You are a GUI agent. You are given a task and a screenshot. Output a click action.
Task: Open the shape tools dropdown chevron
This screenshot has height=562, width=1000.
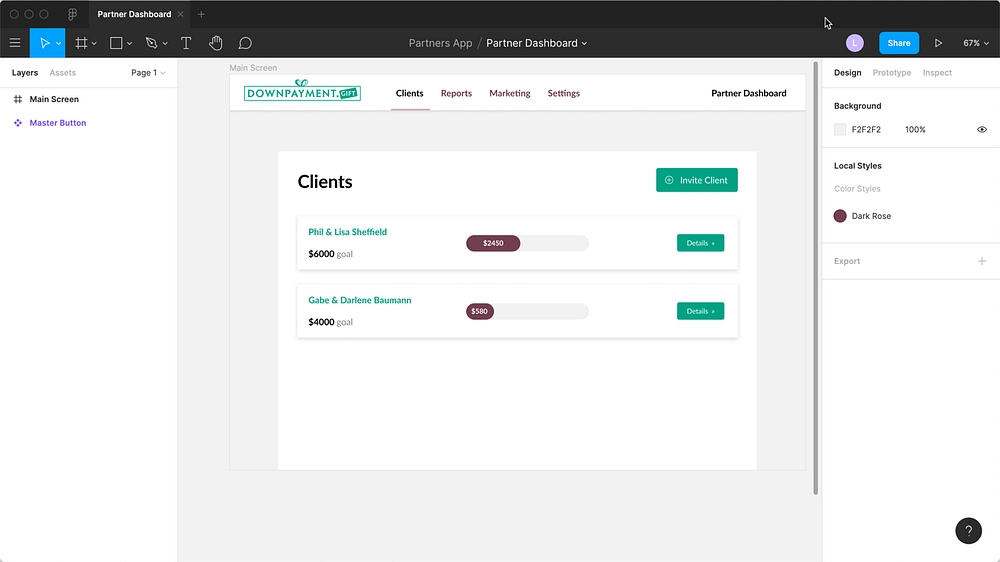point(129,43)
